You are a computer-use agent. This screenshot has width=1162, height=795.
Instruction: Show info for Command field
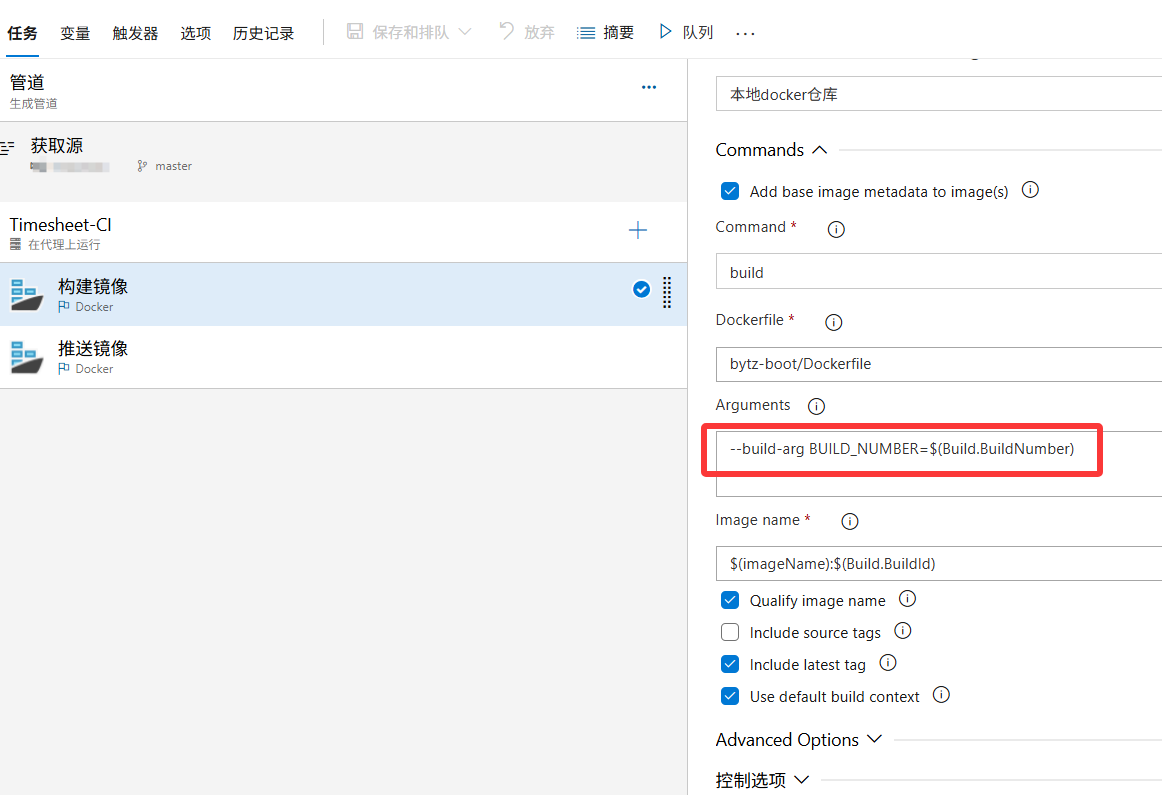[x=836, y=229]
